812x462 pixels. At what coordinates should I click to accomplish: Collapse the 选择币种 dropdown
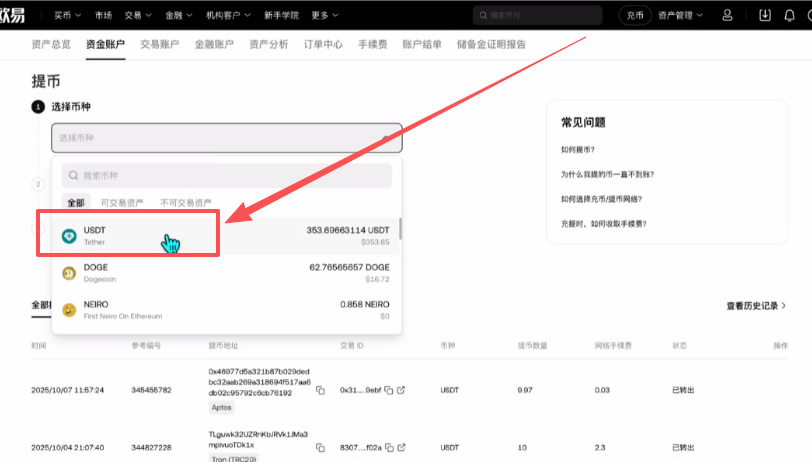(x=385, y=138)
